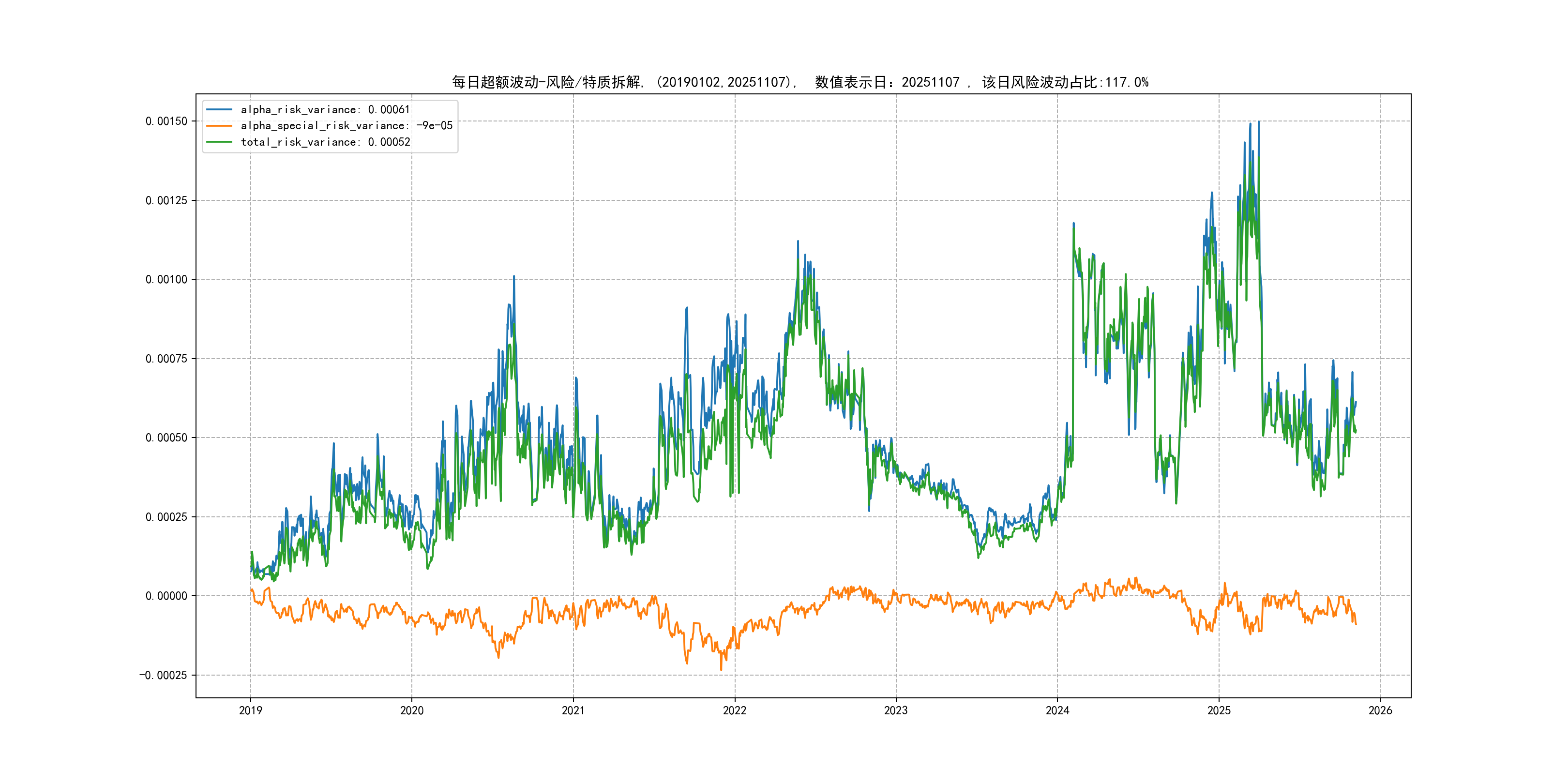
Task: Click the chart title text at top
Action: (x=800, y=82)
